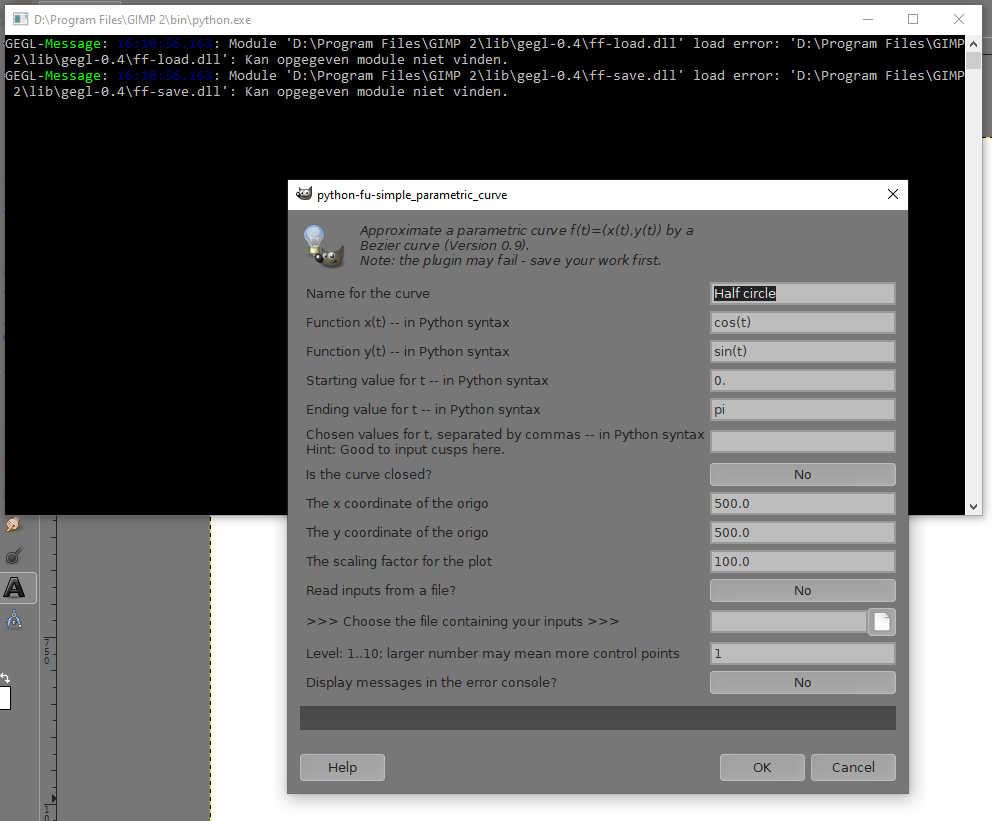Click the empty 'Chosen values for t' field
The image size is (992, 821).
click(802, 441)
